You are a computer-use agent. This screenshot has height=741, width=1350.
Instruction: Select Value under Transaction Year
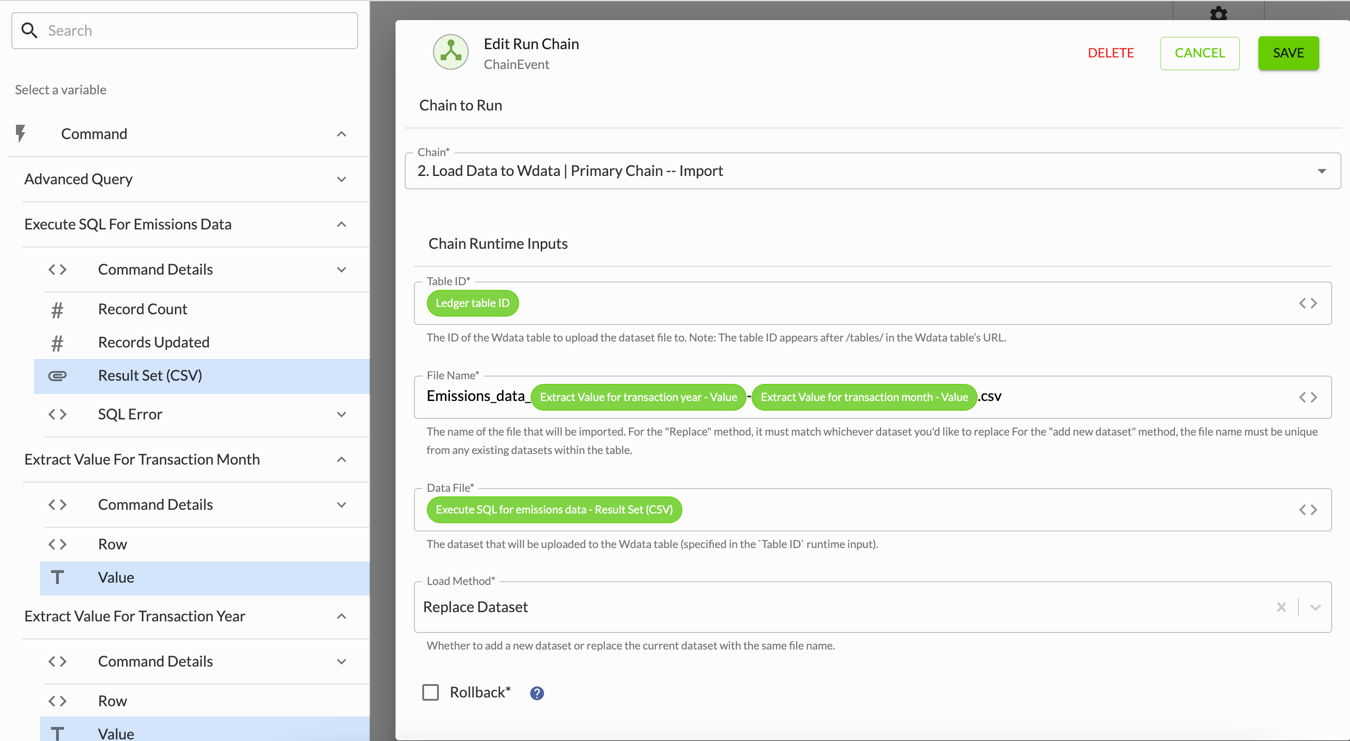coord(204,731)
